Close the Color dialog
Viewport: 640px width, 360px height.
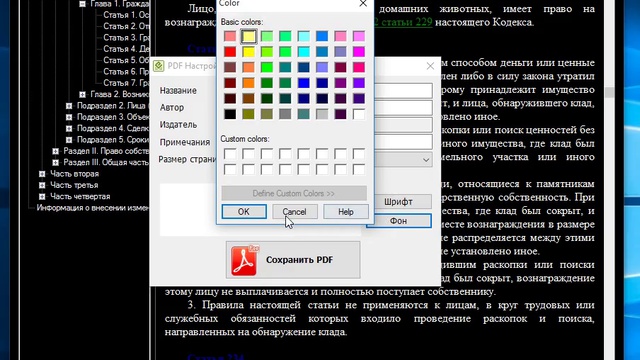(x=363, y=4)
